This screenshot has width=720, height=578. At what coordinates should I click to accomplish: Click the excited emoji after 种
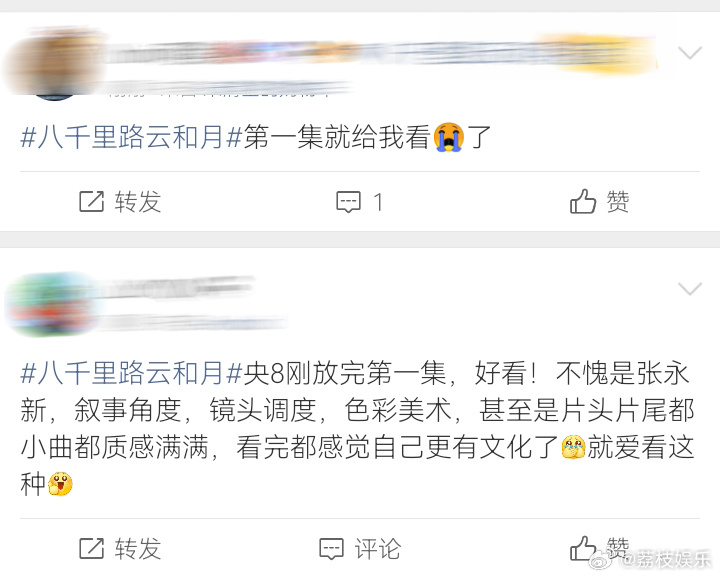(x=60, y=483)
